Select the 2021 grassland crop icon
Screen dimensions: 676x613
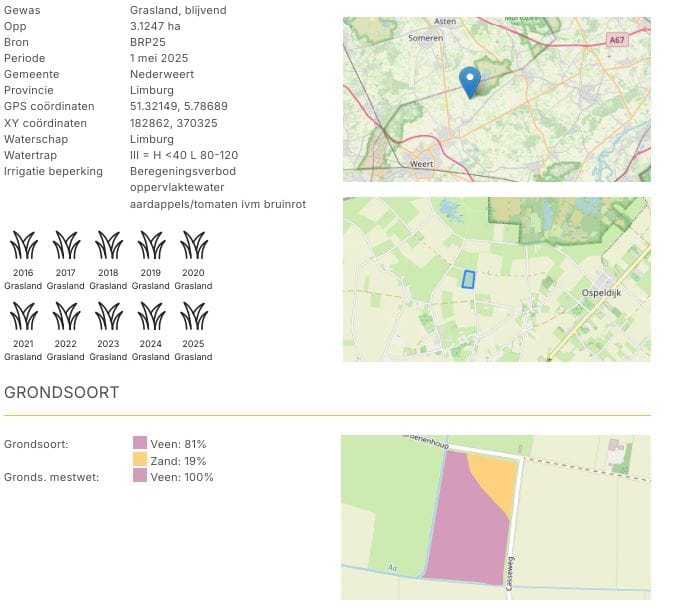pos(23,316)
